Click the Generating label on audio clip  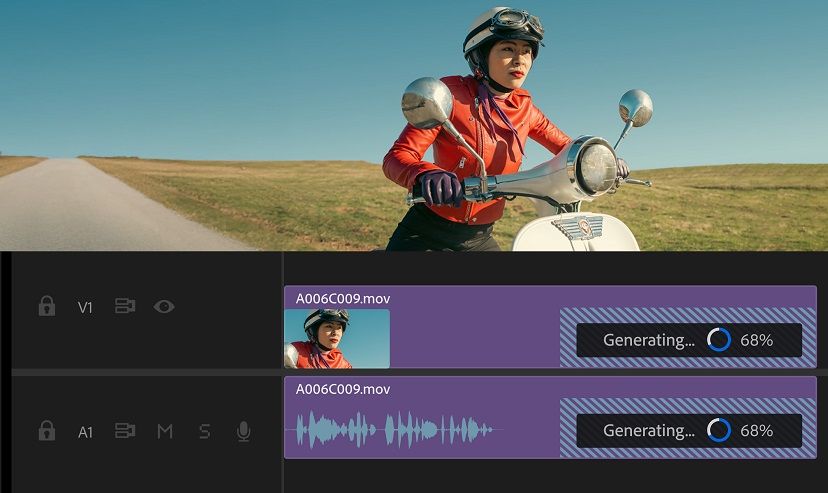648,430
